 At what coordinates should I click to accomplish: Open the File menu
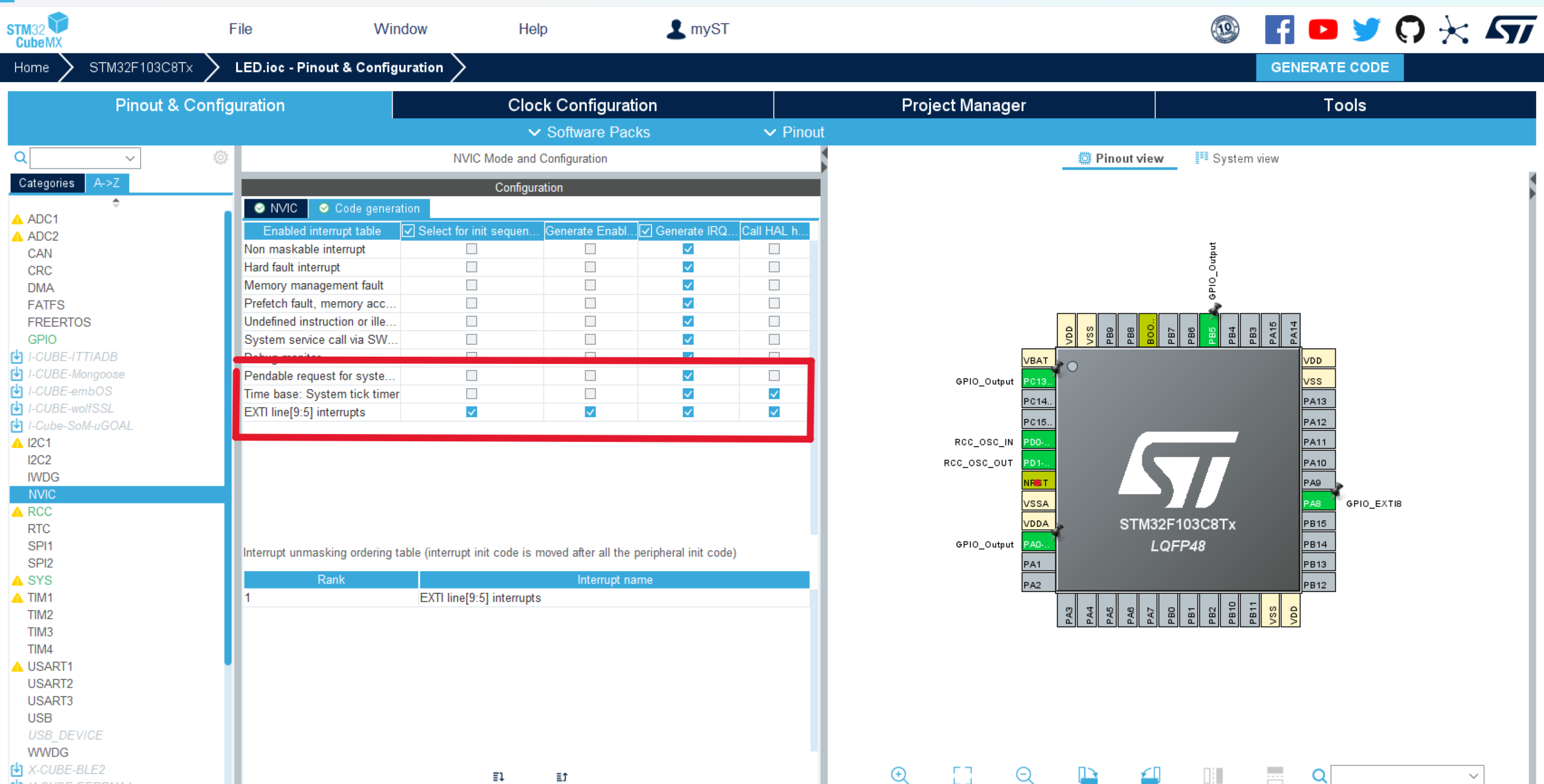coord(240,29)
